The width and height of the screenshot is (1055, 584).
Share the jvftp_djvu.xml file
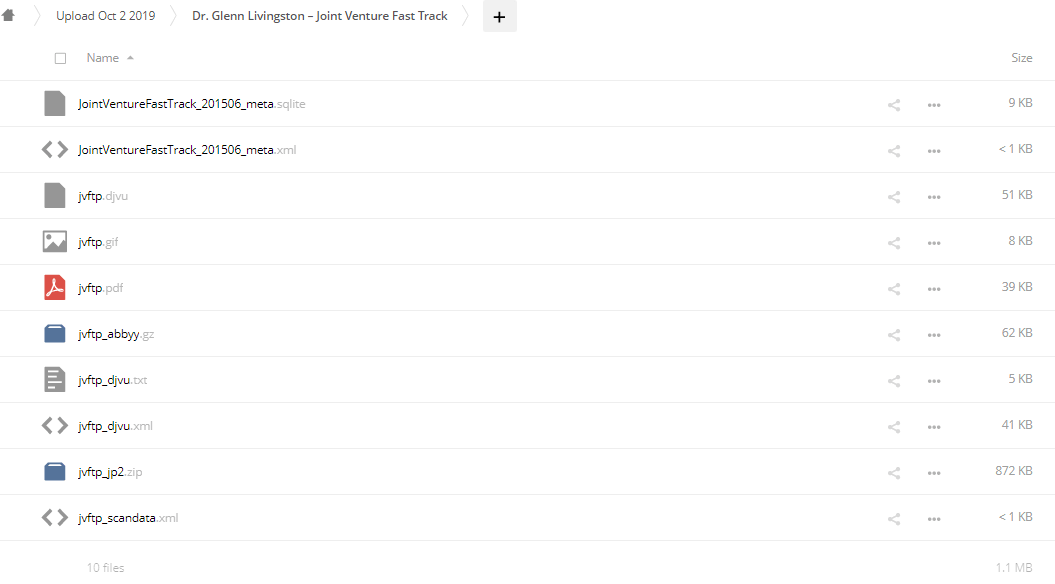pyautogui.click(x=894, y=427)
